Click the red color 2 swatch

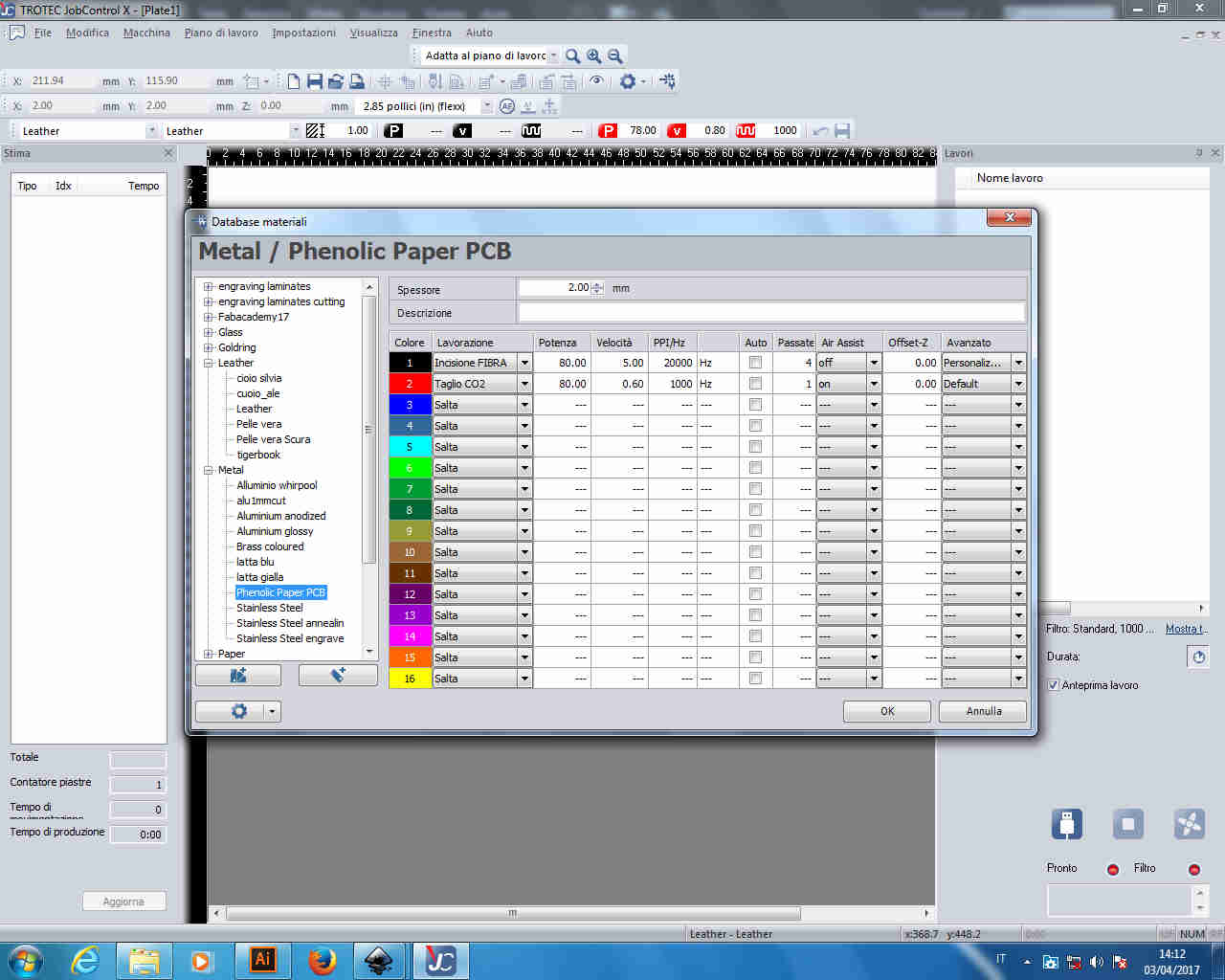410,384
